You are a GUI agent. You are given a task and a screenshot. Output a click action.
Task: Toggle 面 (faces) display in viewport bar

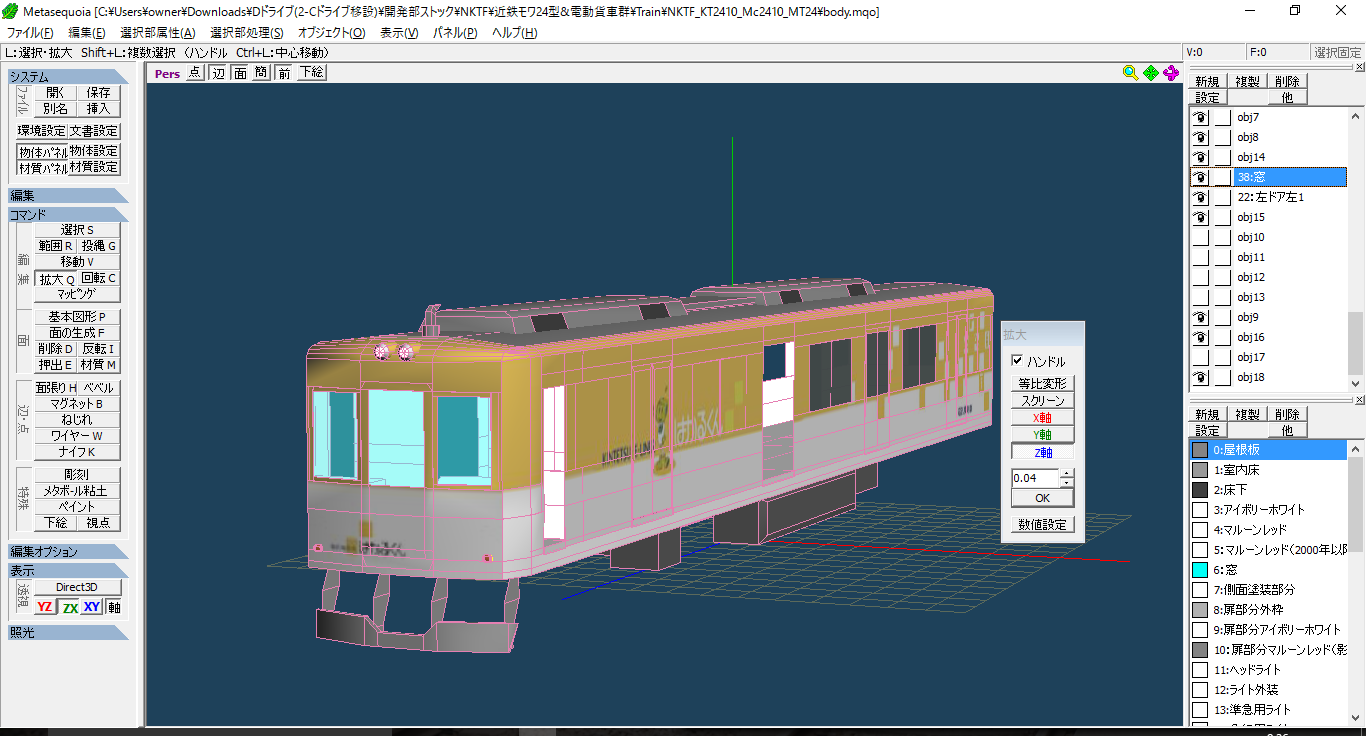click(240, 73)
